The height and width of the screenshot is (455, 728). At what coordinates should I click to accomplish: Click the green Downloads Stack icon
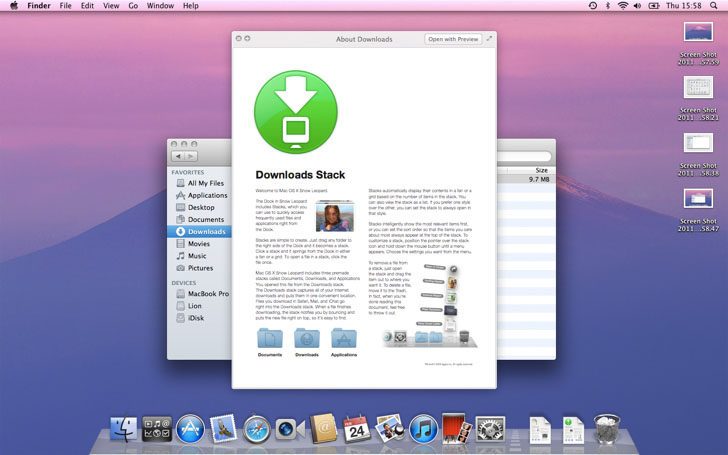coord(296,112)
